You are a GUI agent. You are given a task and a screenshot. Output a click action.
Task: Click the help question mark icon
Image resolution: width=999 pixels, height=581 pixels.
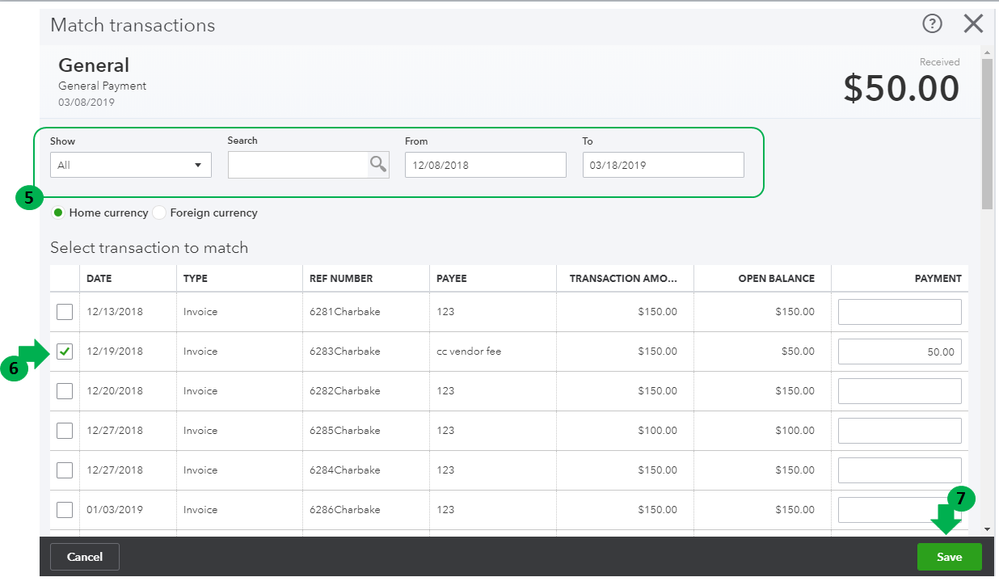click(x=932, y=24)
